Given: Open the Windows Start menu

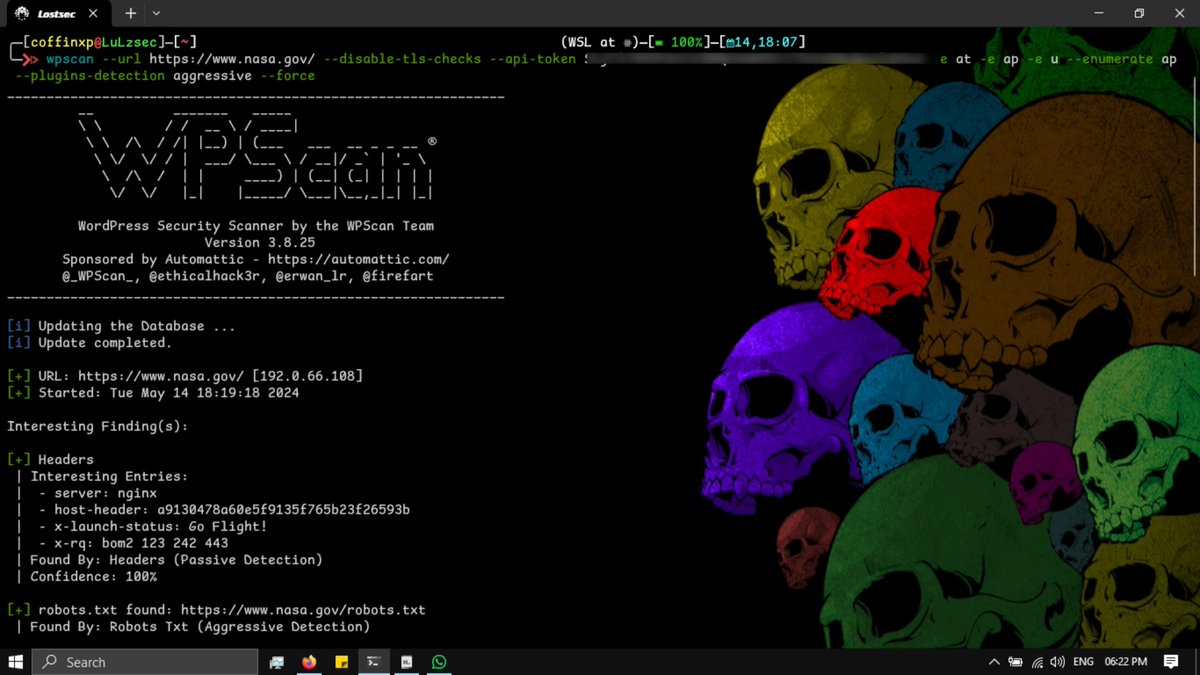Looking at the screenshot, I should [x=16, y=661].
